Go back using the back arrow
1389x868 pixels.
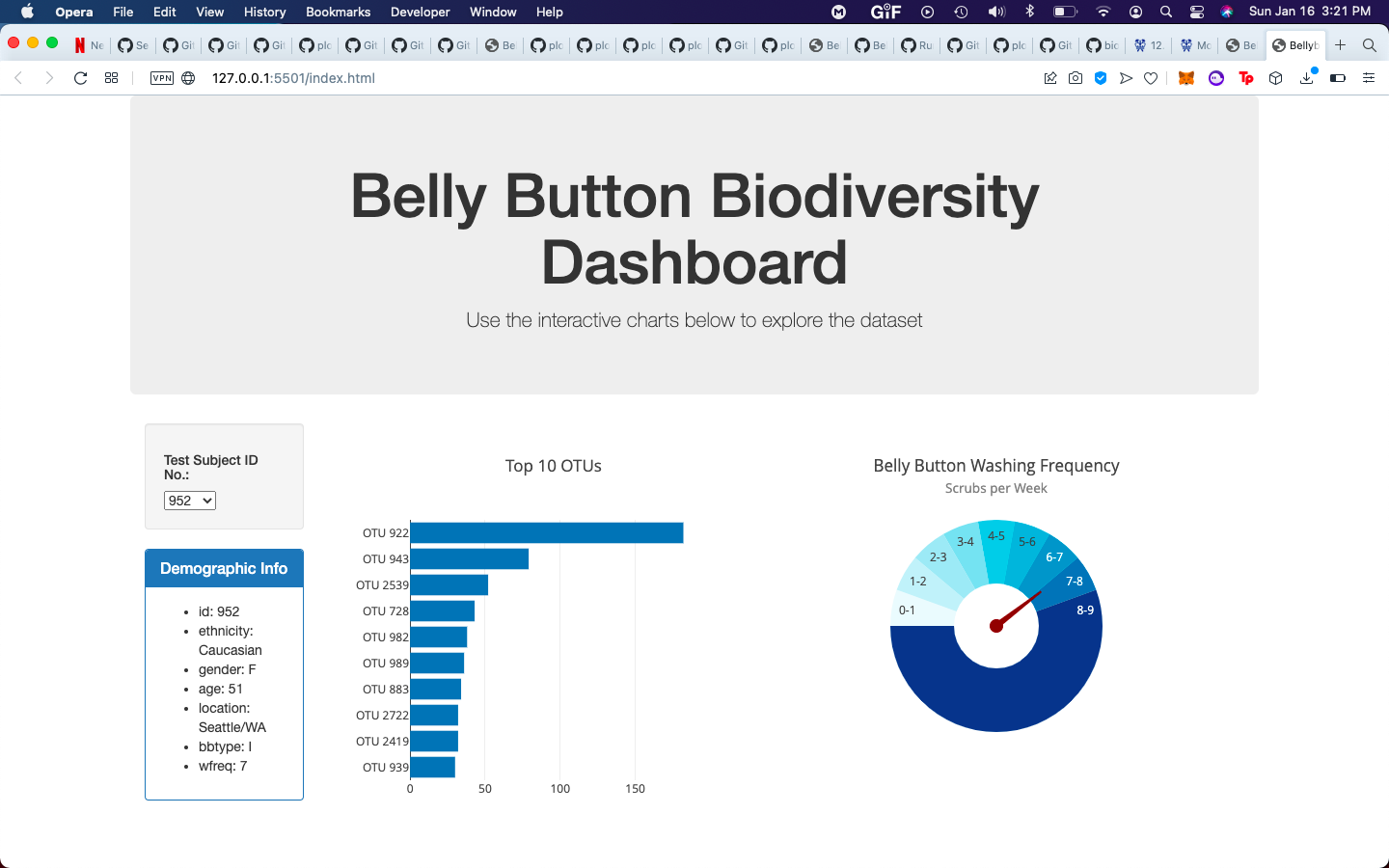(18, 78)
